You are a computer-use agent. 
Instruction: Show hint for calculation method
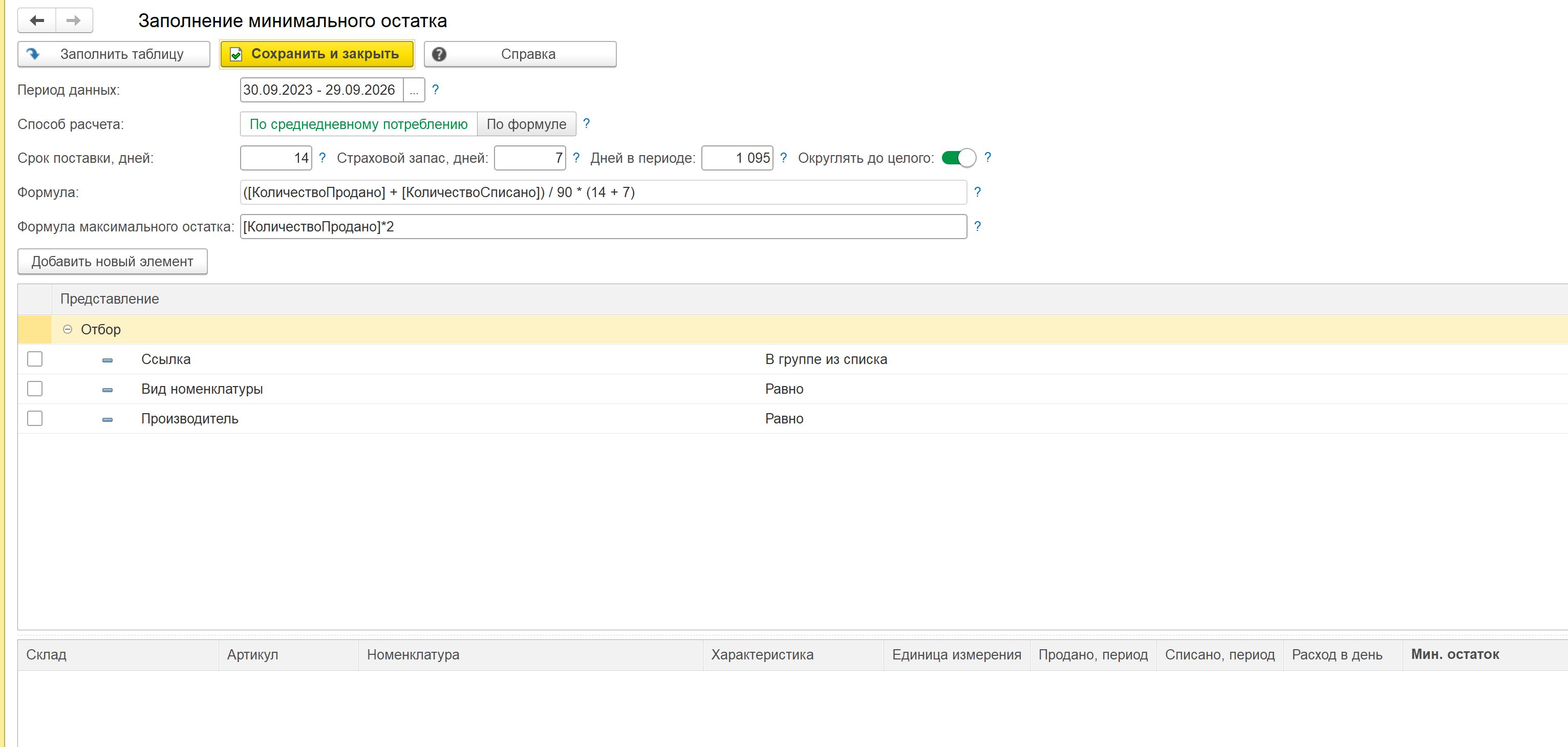point(586,123)
